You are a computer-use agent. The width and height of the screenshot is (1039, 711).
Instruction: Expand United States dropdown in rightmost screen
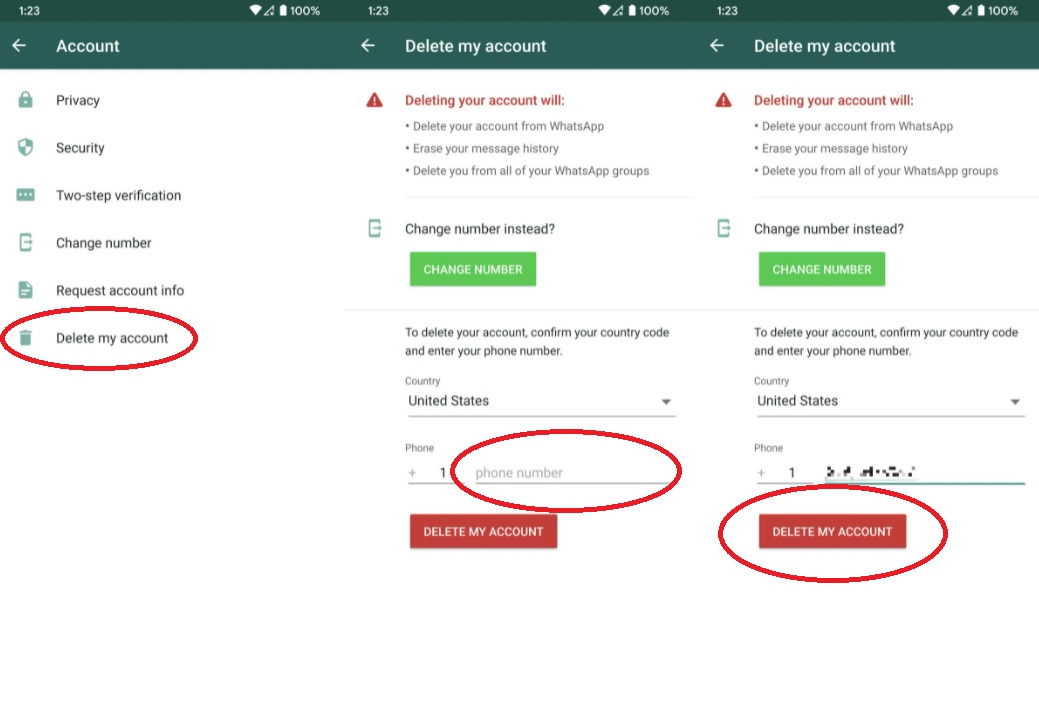pyautogui.click(x=890, y=401)
